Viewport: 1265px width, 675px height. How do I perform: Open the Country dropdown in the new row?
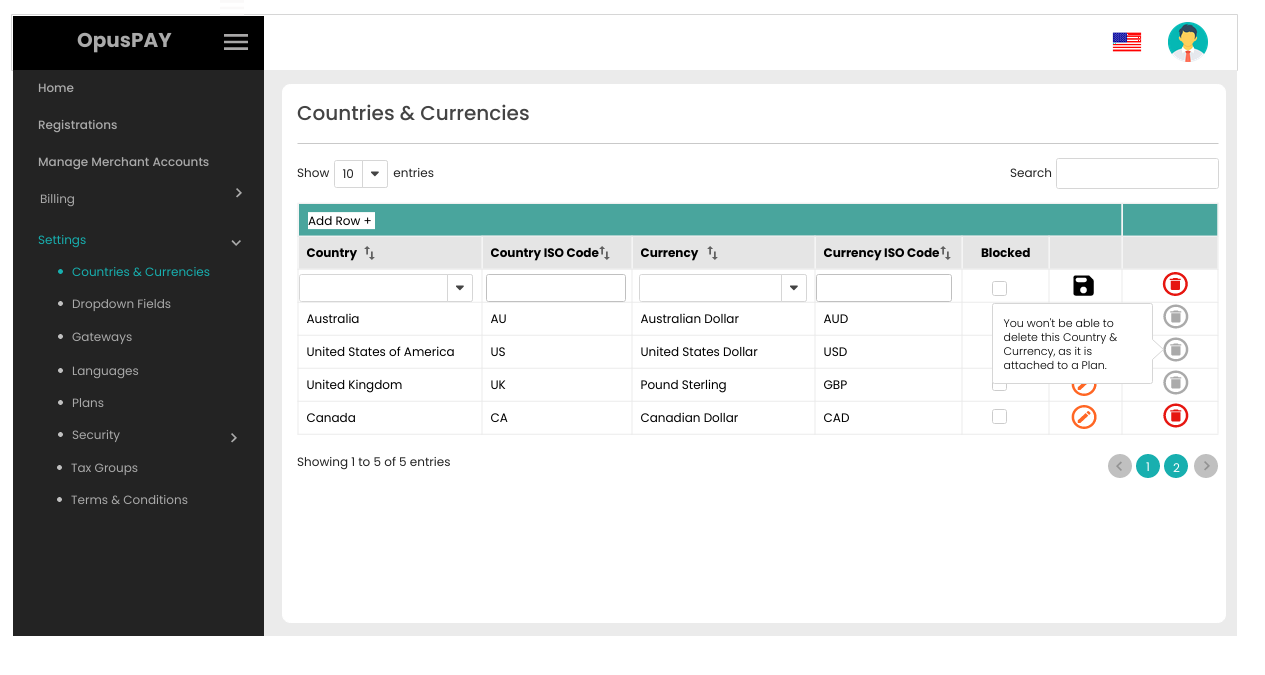coord(460,288)
